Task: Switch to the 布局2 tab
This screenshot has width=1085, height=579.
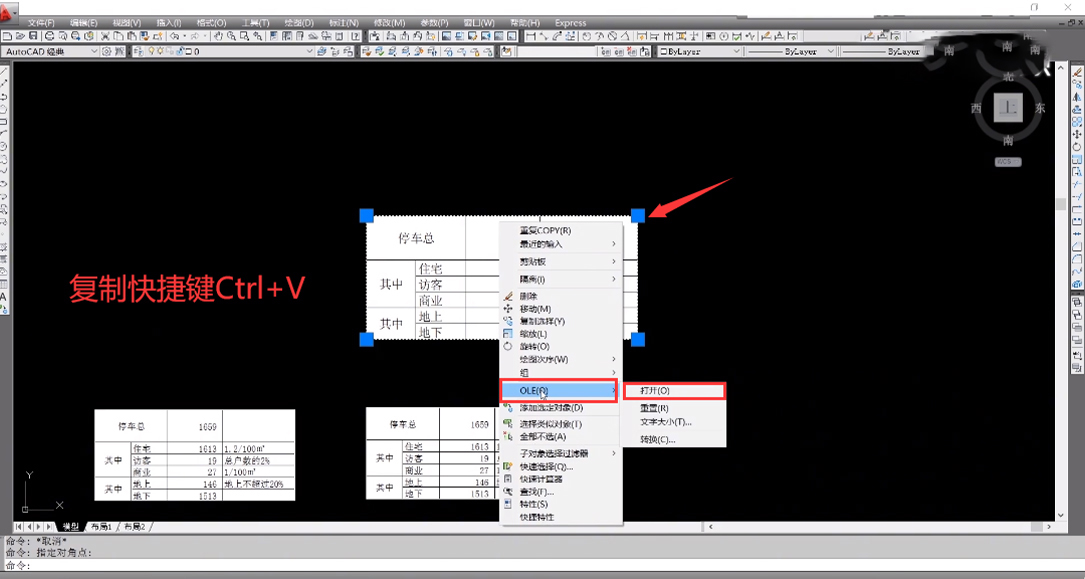Action: point(135,527)
